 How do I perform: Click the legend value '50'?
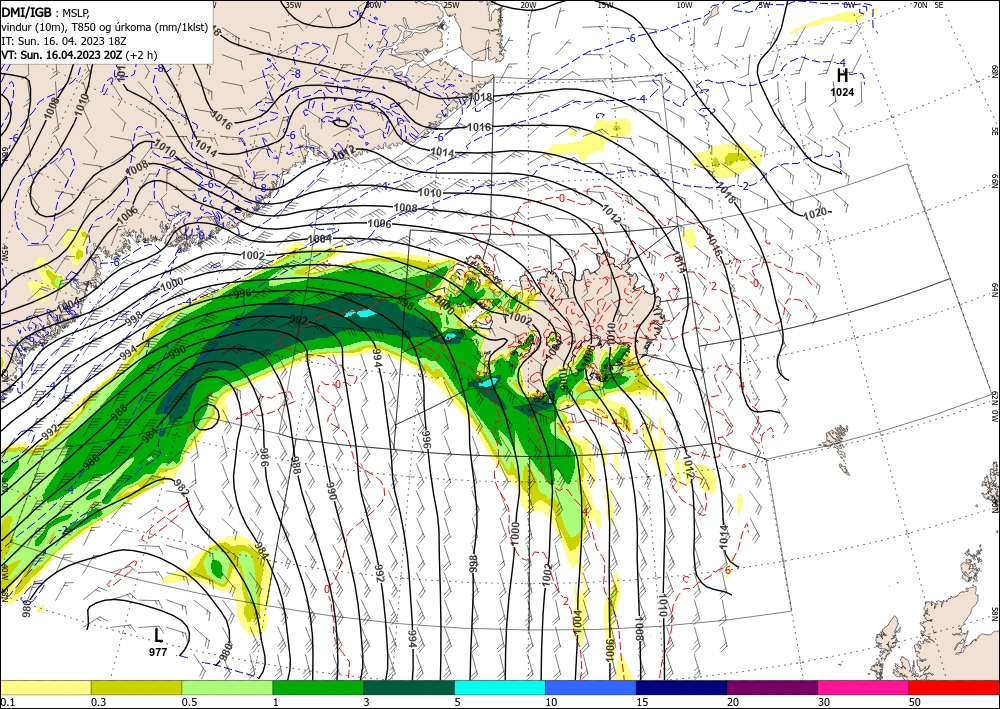[x=915, y=702]
